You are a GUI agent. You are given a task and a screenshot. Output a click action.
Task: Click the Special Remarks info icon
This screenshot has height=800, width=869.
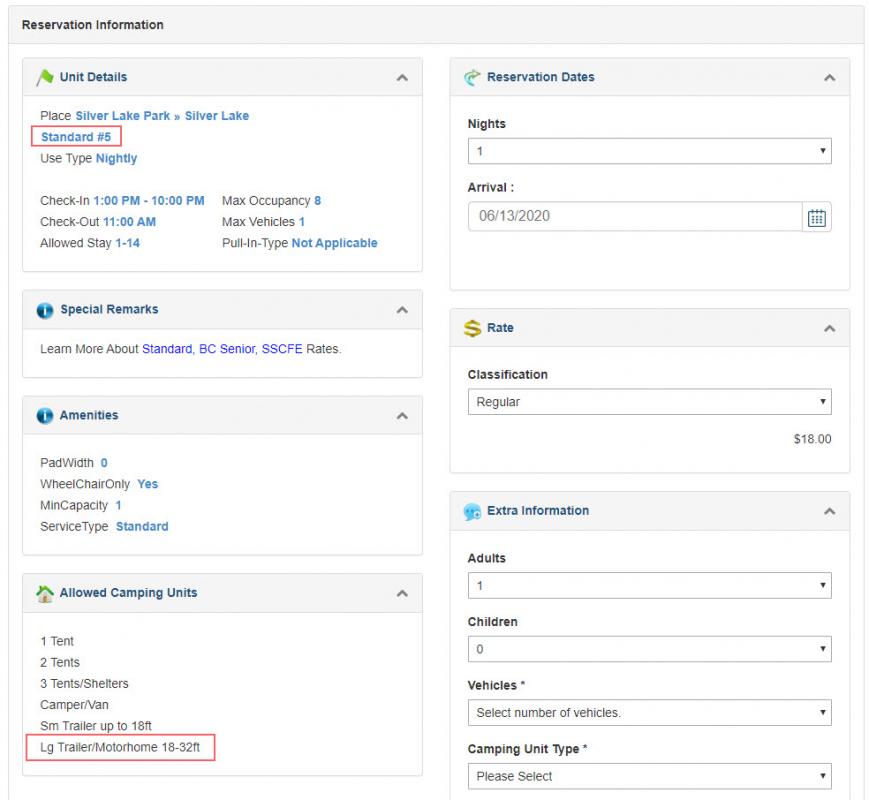point(45,310)
